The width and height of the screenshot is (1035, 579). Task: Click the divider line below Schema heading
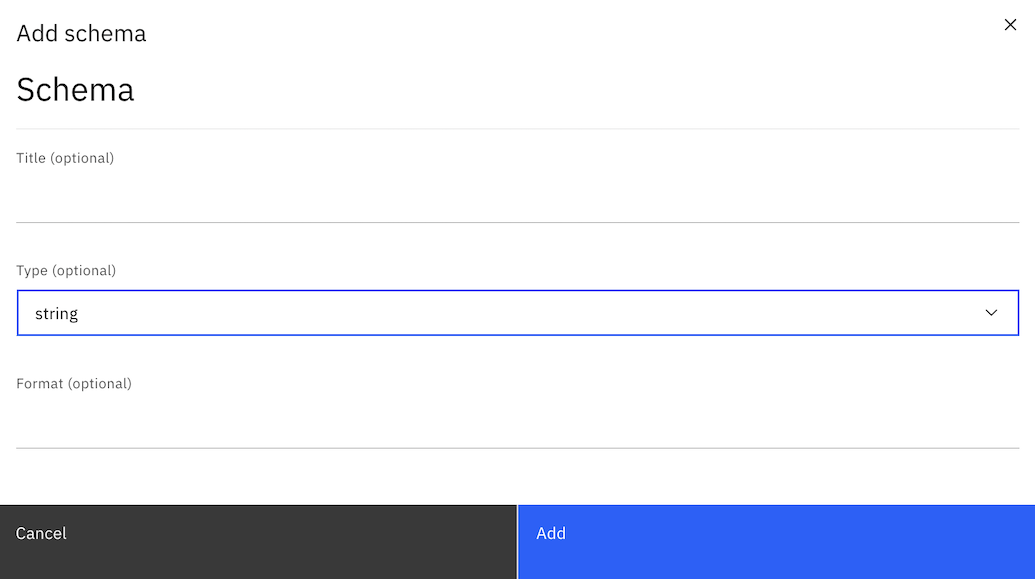(517, 129)
